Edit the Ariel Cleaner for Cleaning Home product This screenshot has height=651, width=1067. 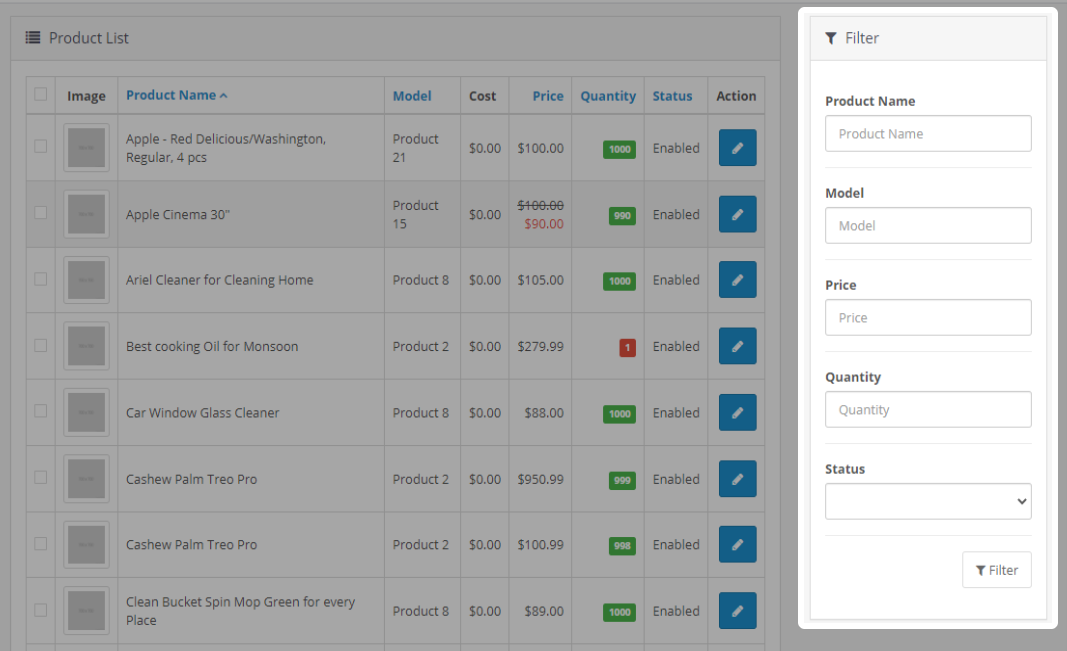tap(737, 280)
